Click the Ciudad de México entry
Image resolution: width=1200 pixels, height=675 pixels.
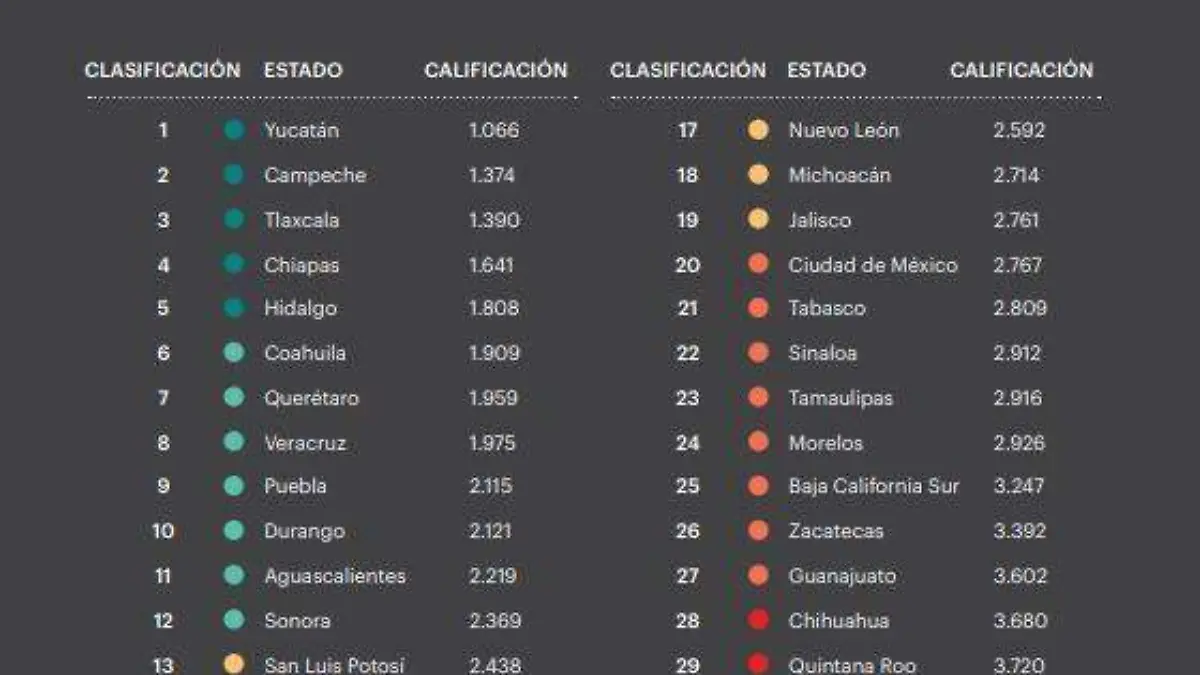click(x=873, y=265)
